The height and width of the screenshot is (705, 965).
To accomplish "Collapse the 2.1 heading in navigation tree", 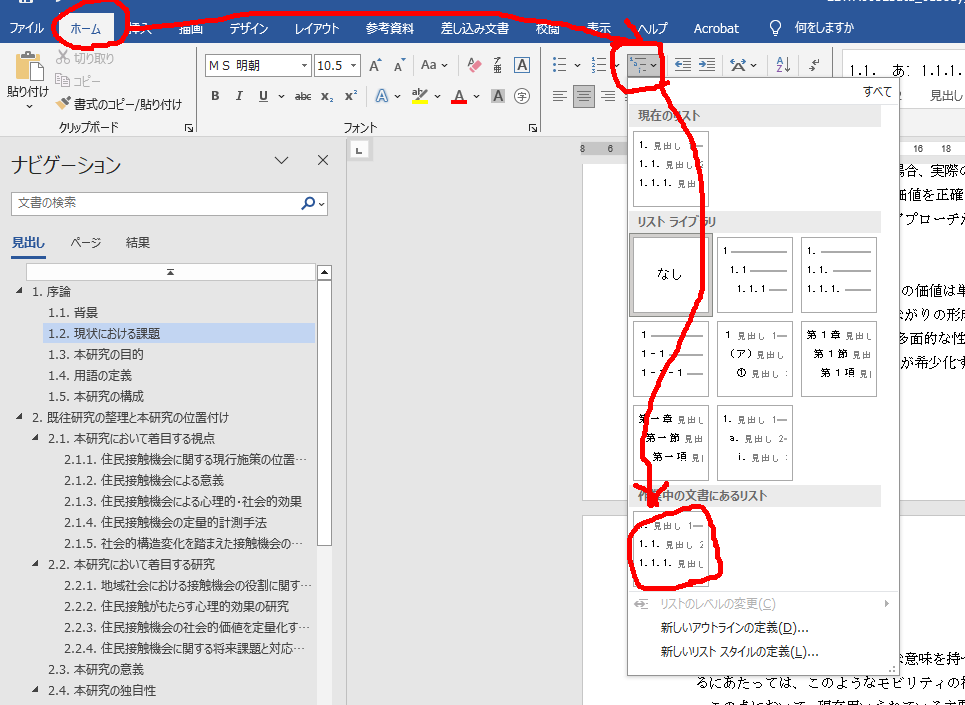I will [36, 438].
